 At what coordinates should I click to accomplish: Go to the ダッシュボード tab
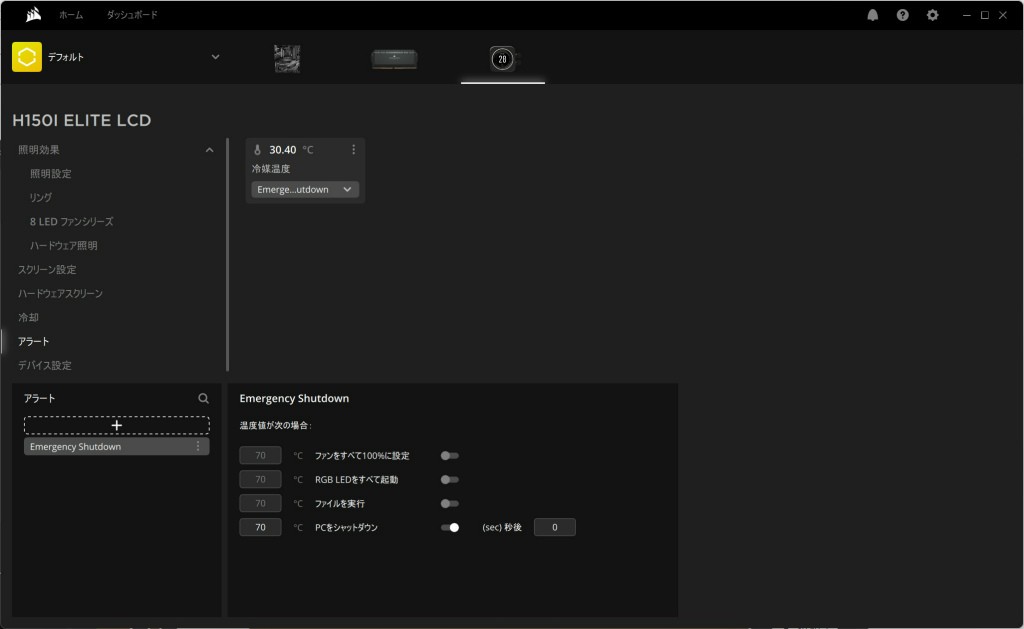[132, 15]
